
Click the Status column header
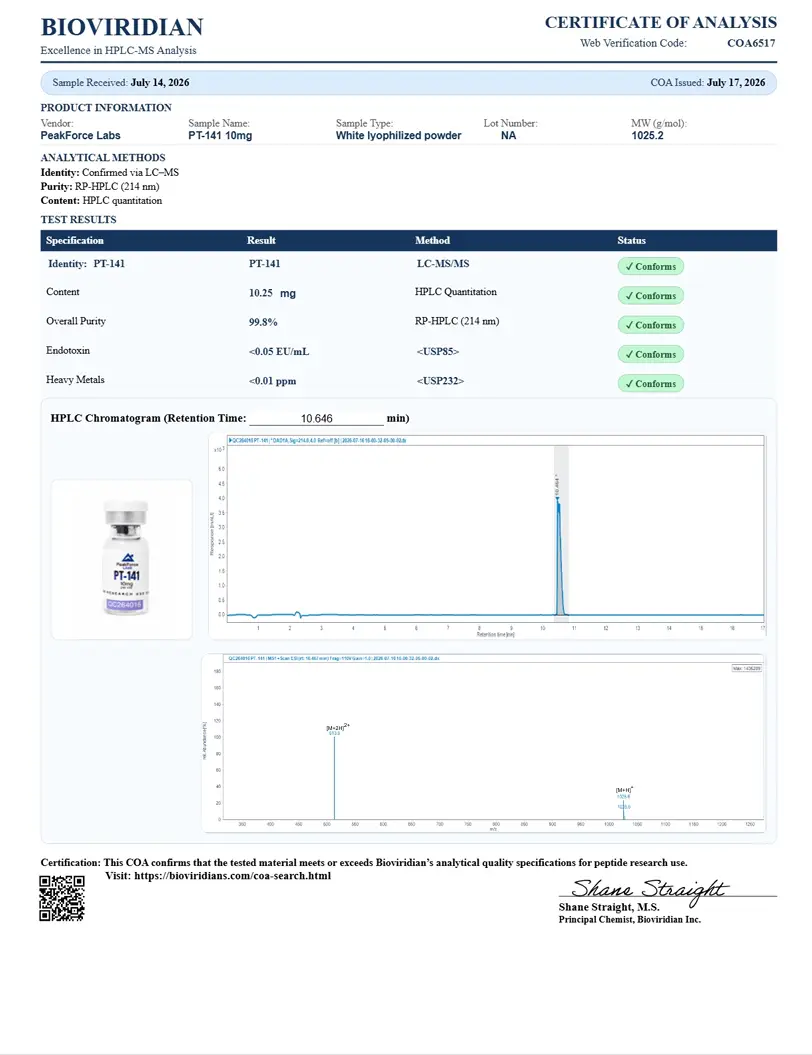[631, 240]
